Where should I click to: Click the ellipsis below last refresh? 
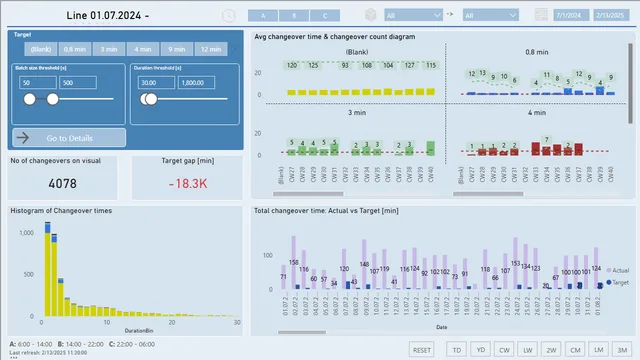(13, 358)
